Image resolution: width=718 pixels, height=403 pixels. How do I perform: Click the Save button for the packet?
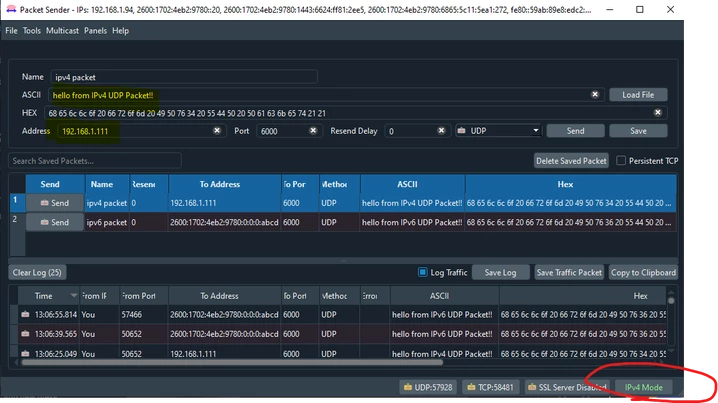(638, 131)
